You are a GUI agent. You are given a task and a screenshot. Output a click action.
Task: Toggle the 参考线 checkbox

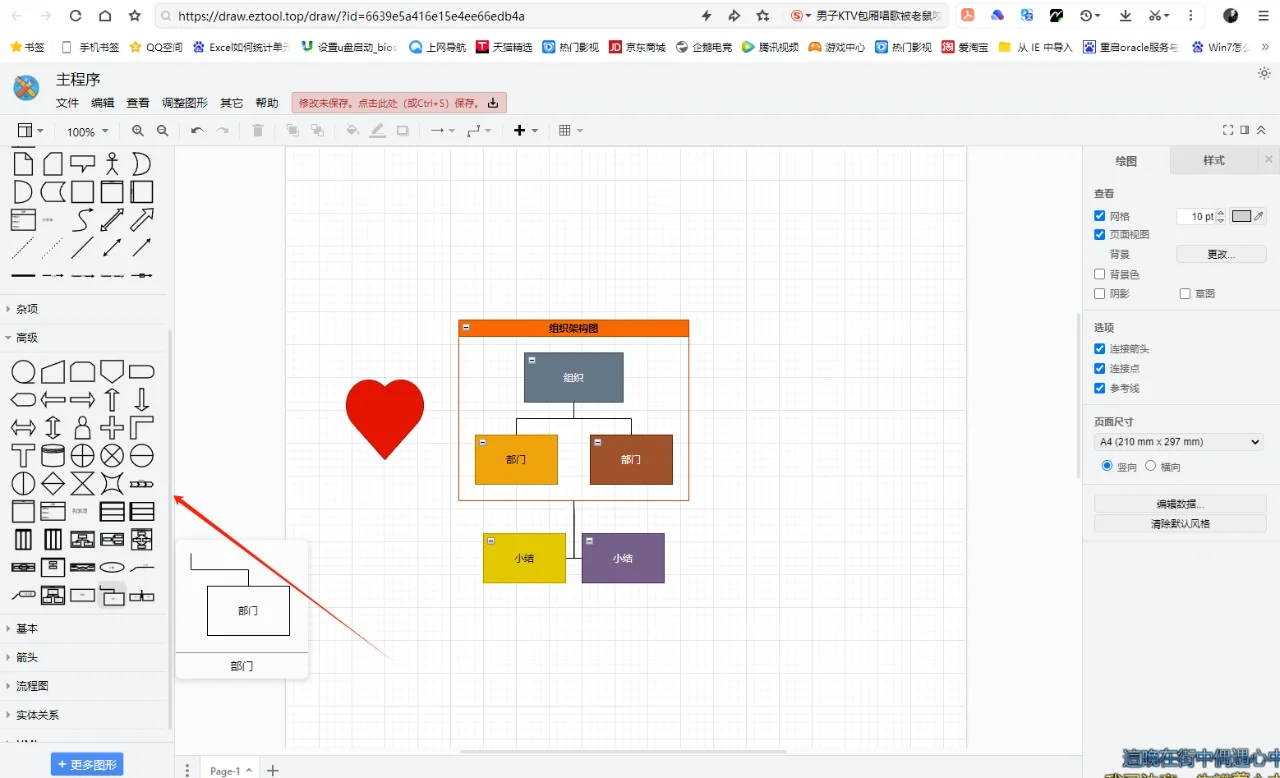(x=1100, y=388)
